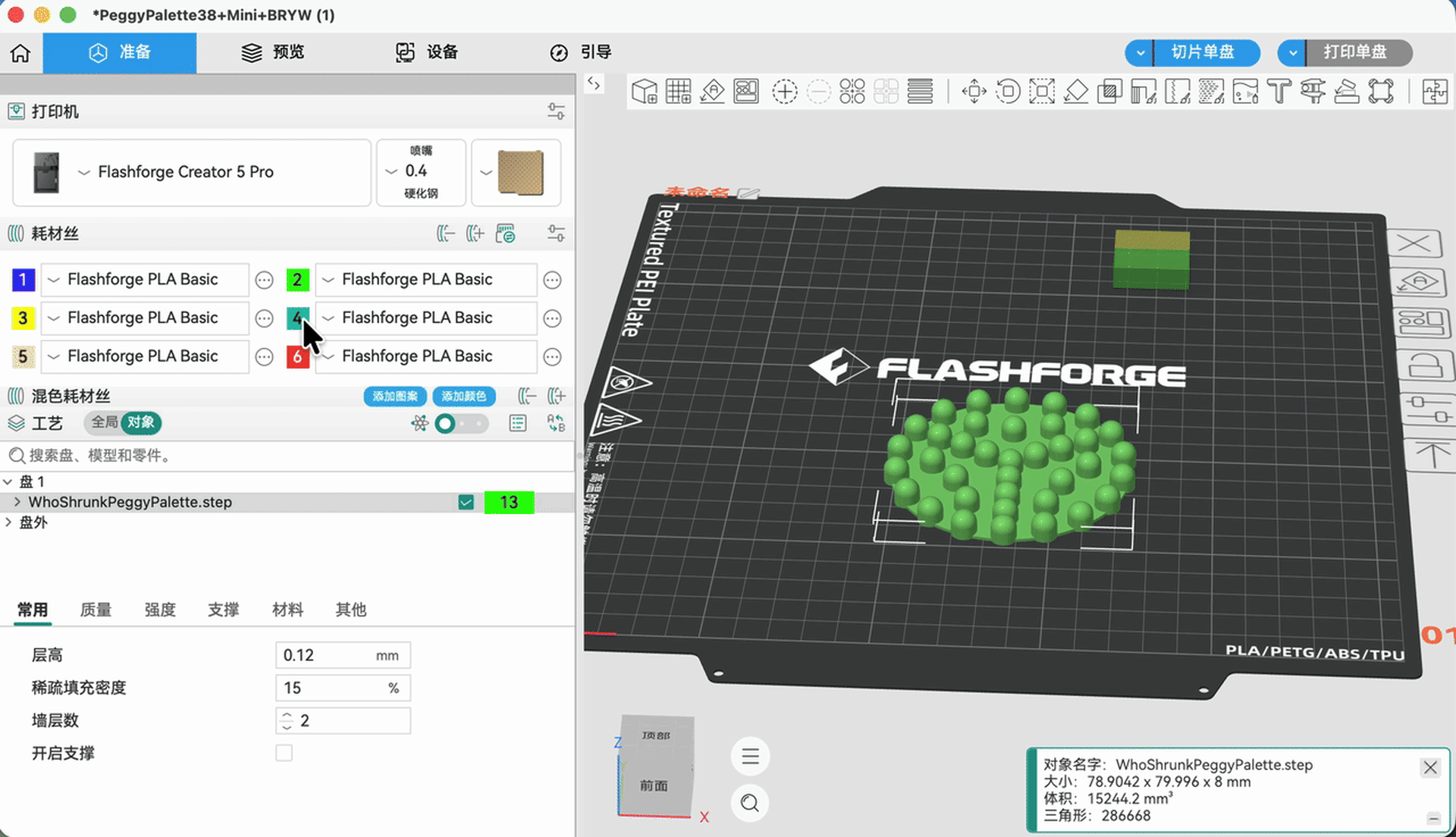Click the Auto orient toolbar icon

(712, 92)
